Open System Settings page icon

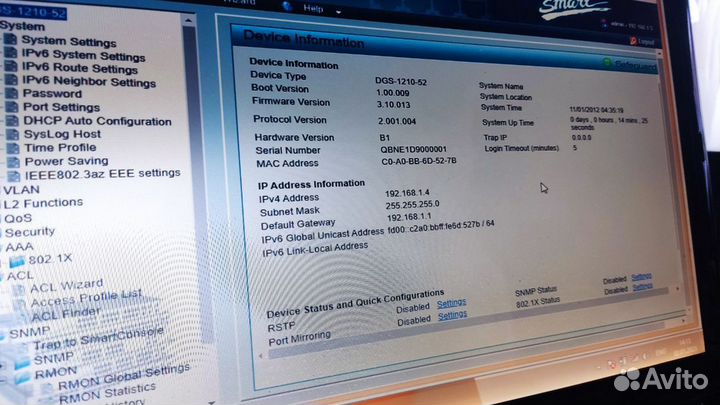pyautogui.click(x=11, y=39)
